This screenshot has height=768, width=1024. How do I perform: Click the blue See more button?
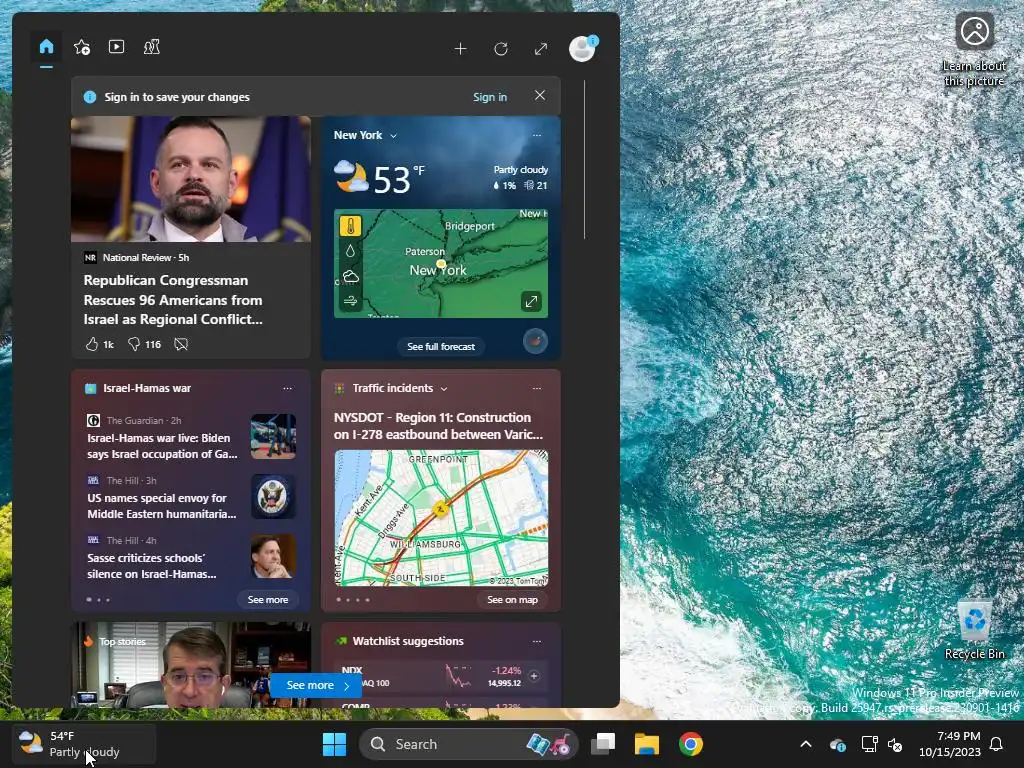tap(317, 685)
